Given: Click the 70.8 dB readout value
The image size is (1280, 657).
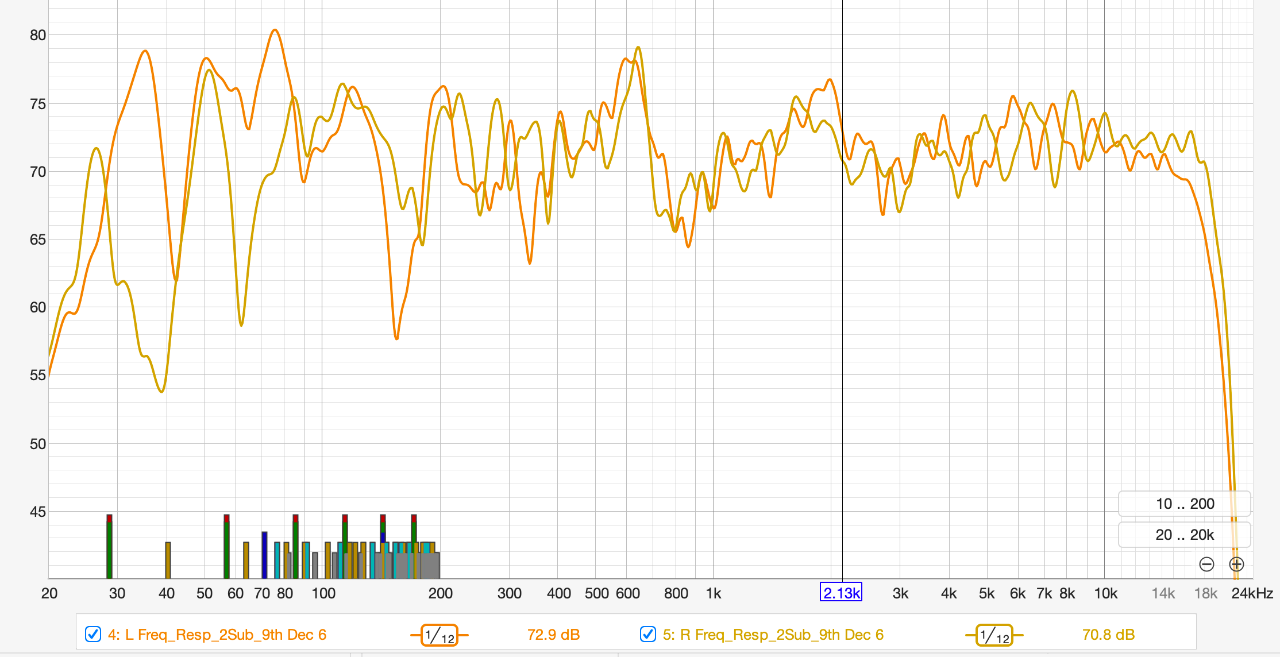Looking at the screenshot, I should coord(1108,635).
